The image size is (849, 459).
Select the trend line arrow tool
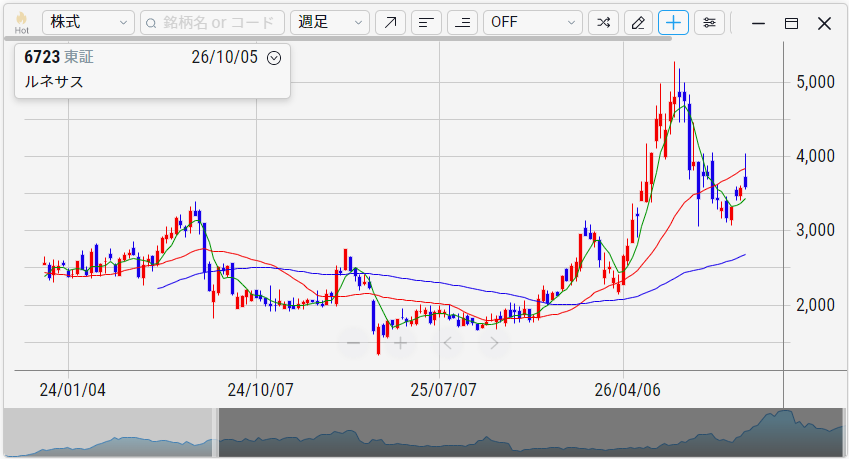coord(390,23)
